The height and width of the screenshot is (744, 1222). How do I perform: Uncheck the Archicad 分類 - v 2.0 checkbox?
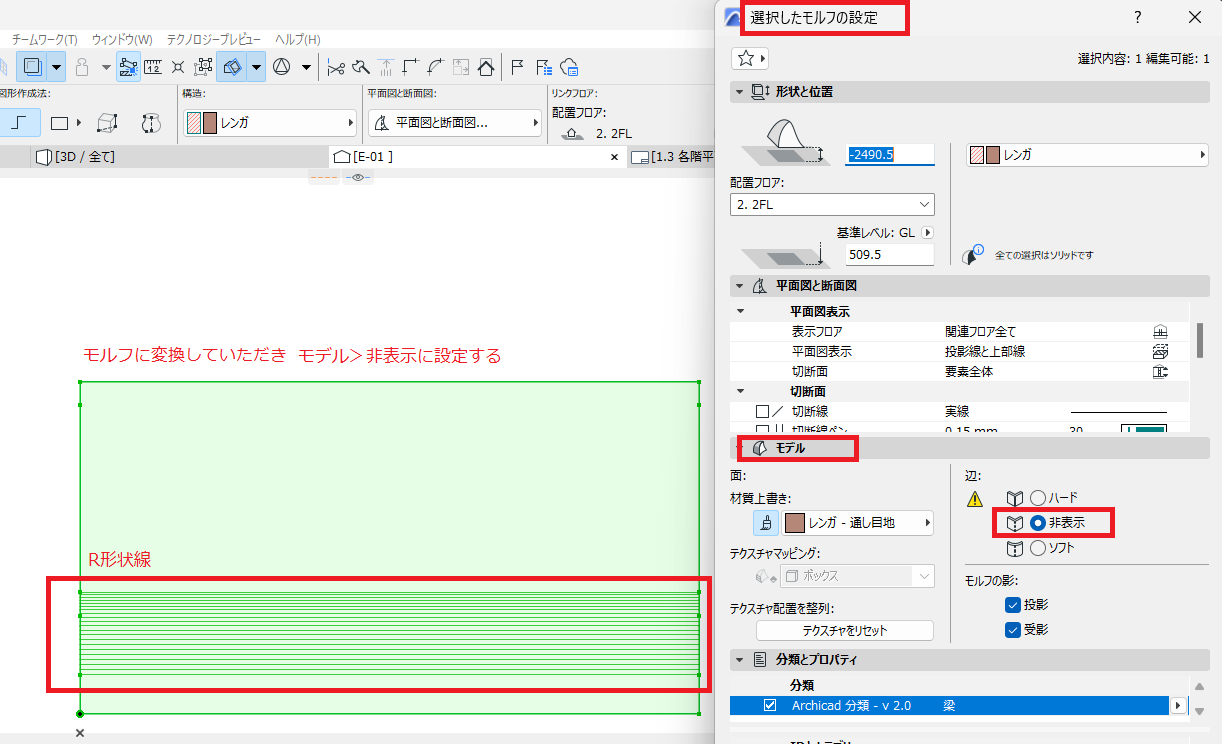(x=770, y=705)
